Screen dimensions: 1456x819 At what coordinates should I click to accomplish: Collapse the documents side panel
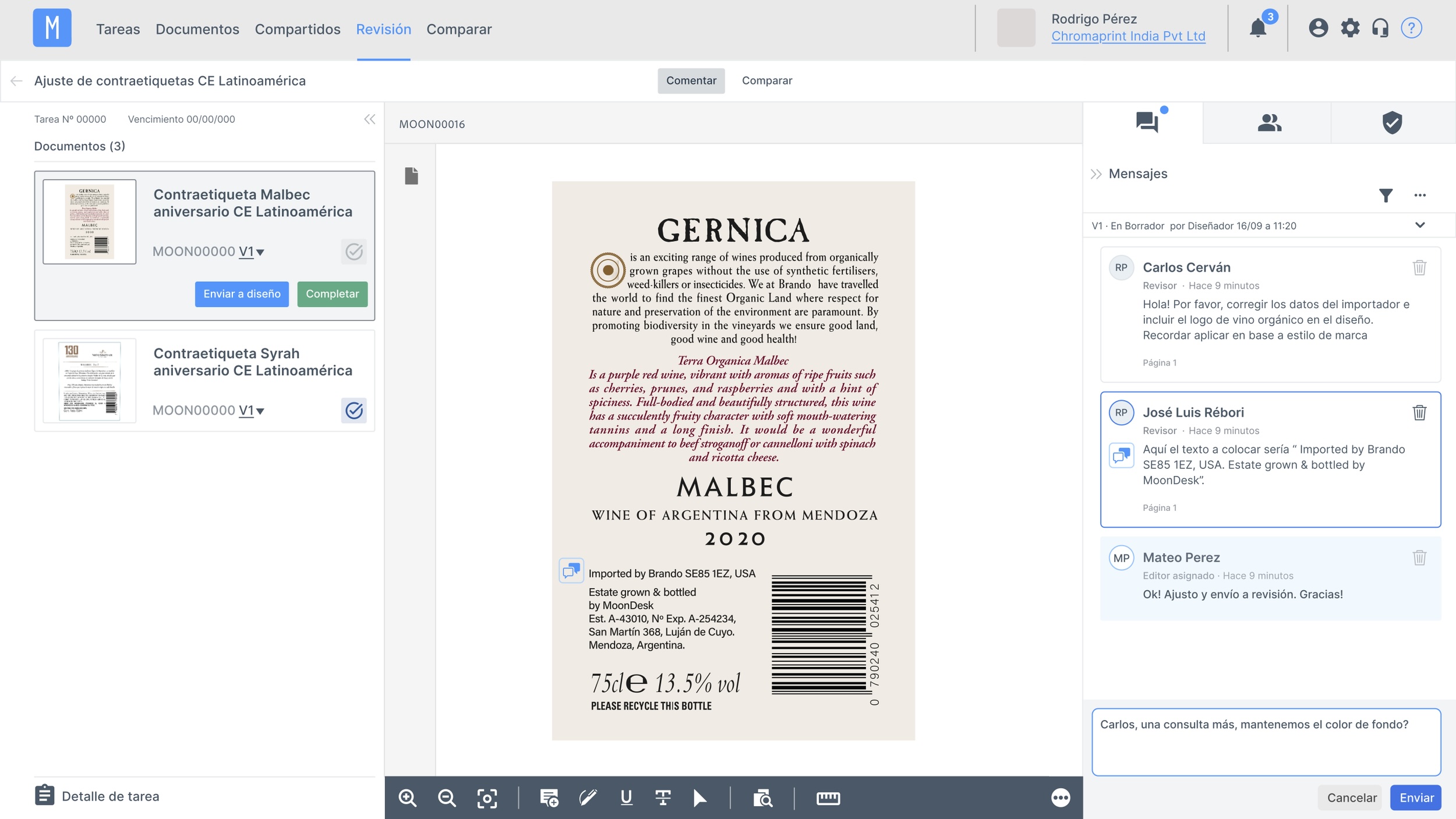click(370, 119)
